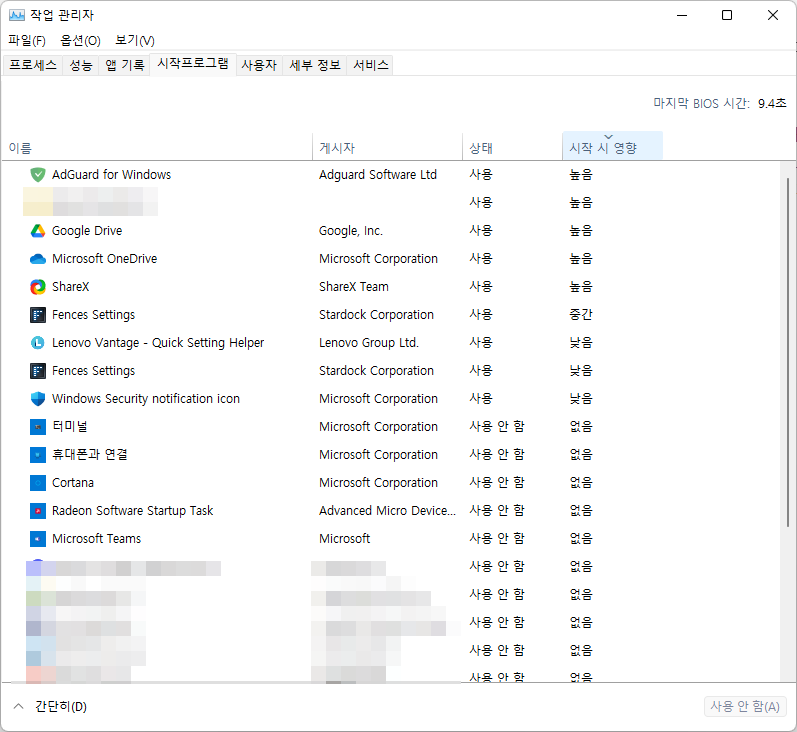The image size is (797, 732).
Task: Open the 보기(V) menu
Action: (x=135, y=40)
